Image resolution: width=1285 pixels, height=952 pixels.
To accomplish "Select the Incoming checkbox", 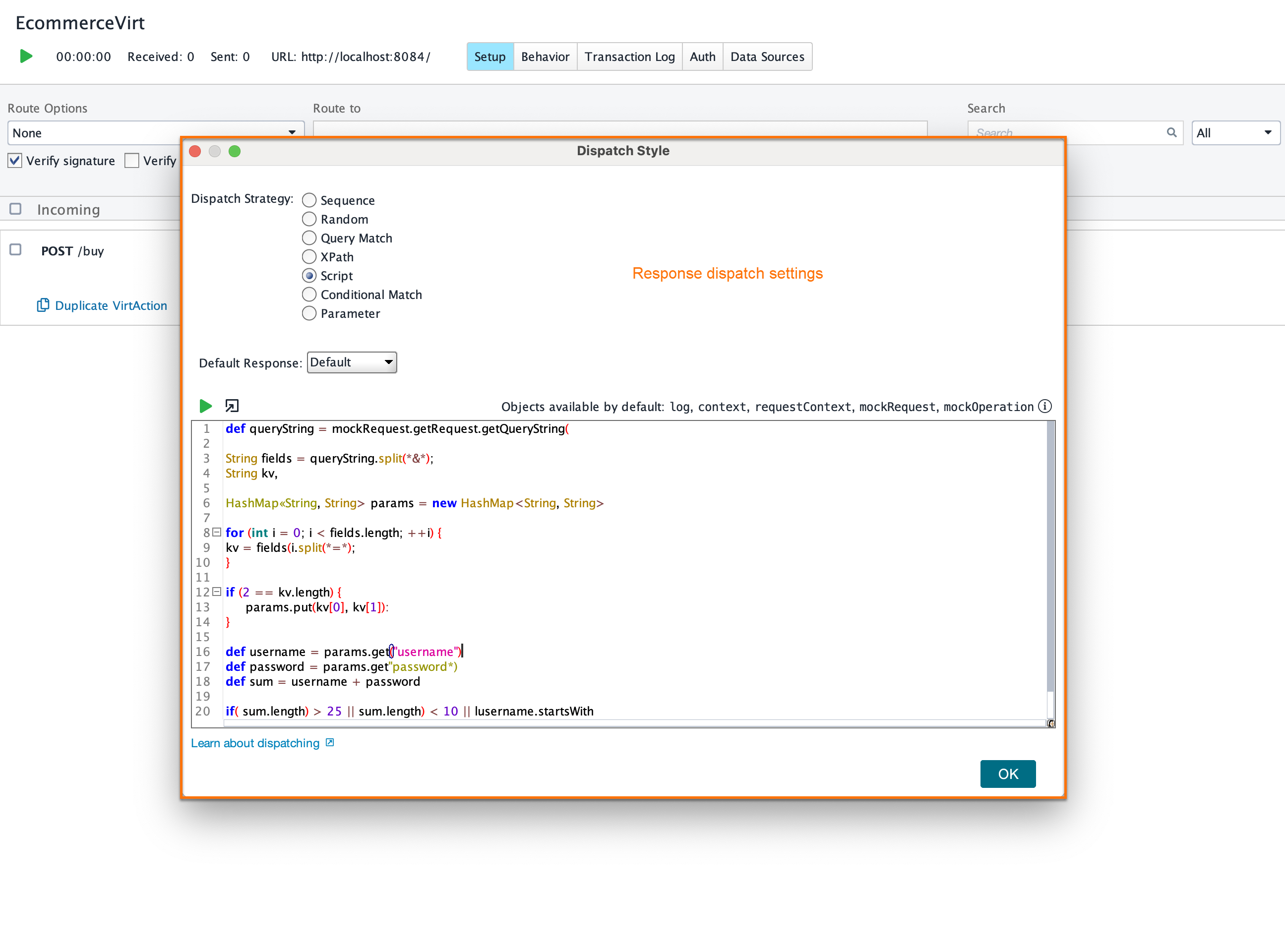I will pos(15,209).
